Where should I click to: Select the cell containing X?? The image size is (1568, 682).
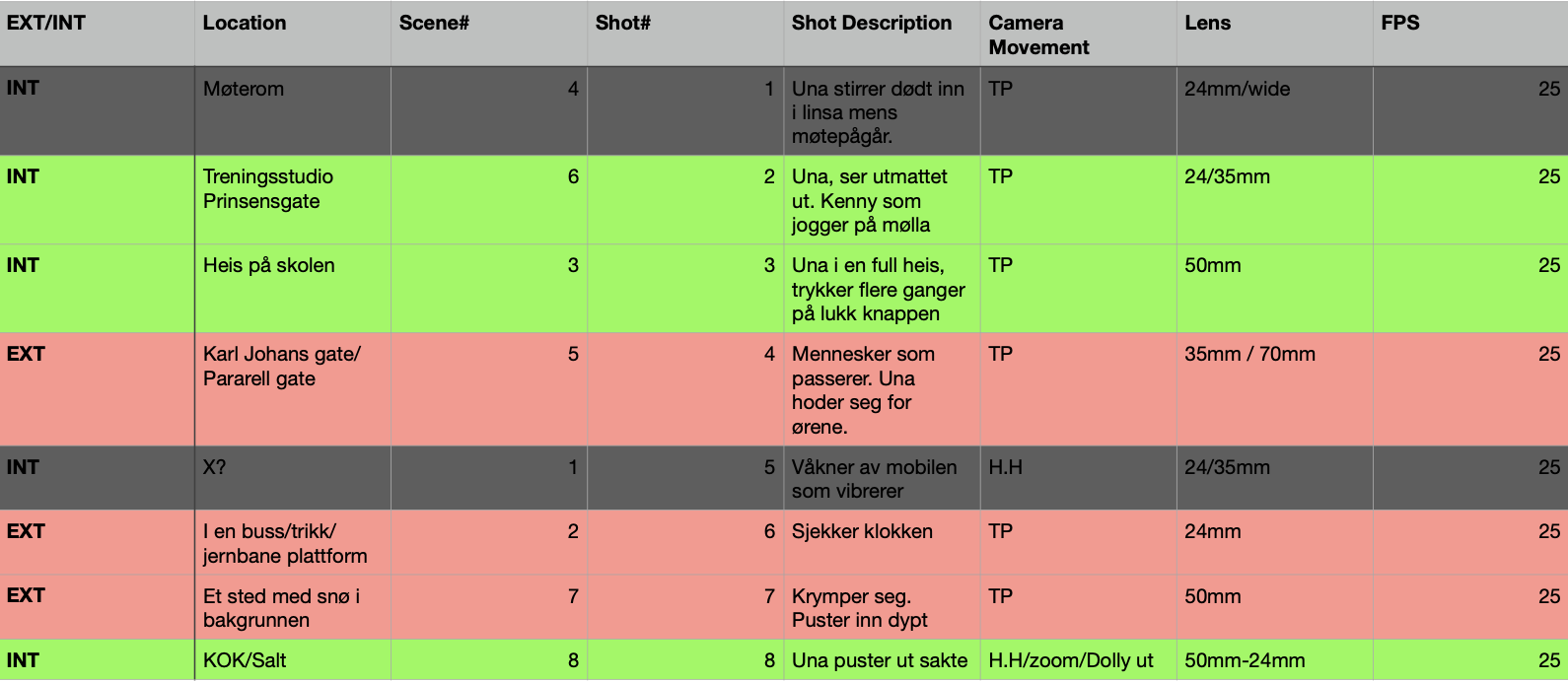pyautogui.click(x=293, y=478)
